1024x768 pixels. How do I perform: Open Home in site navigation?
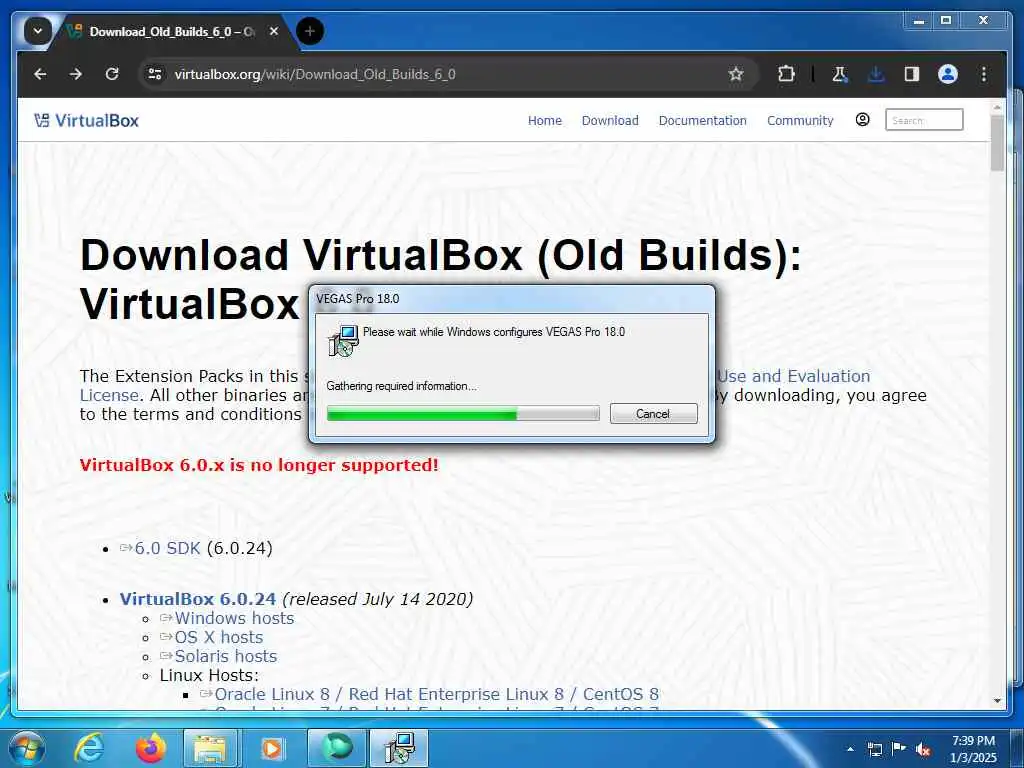[x=545, y=120]
